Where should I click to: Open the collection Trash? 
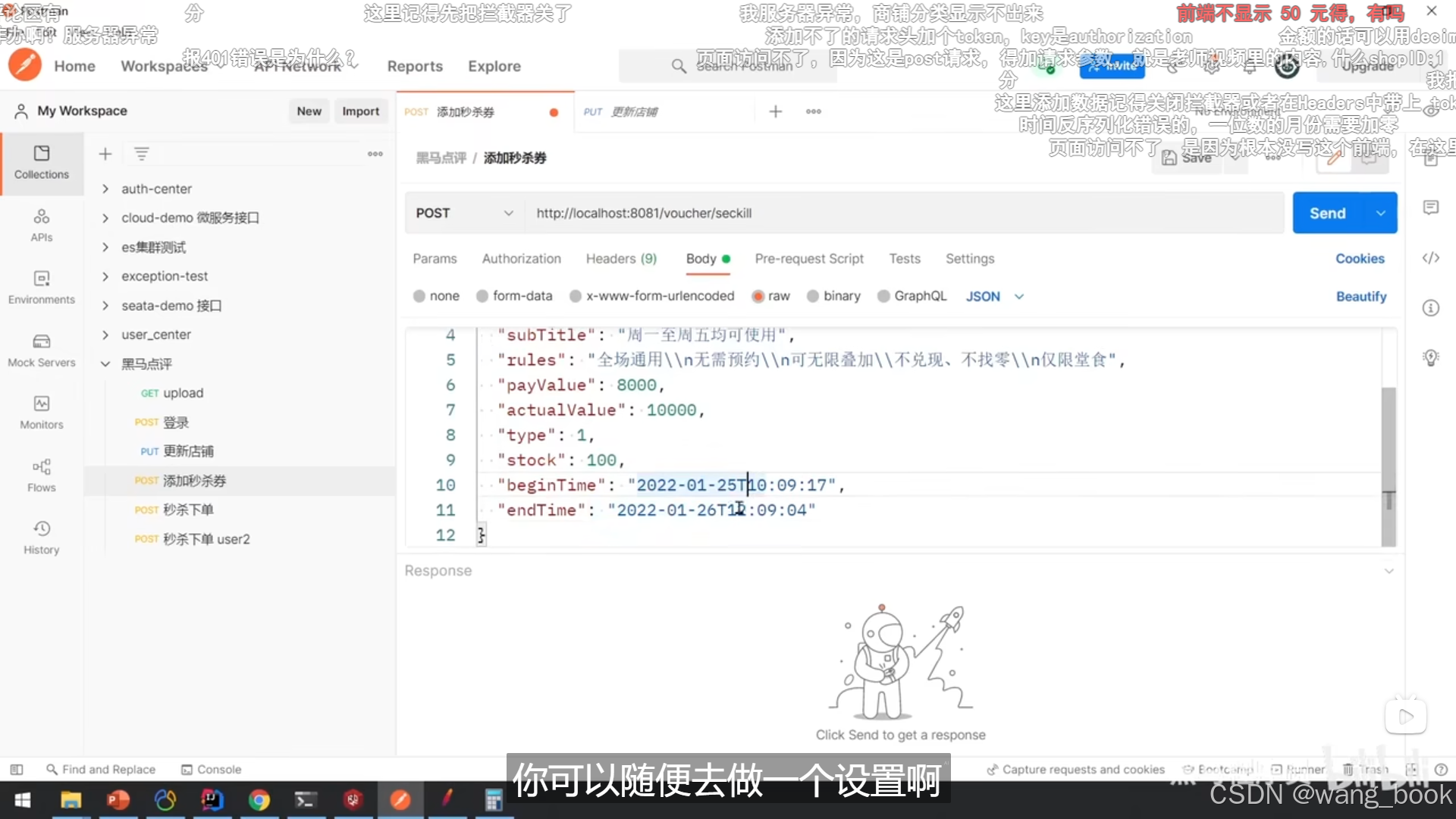pyautogui.click(x=1365, y=769)
